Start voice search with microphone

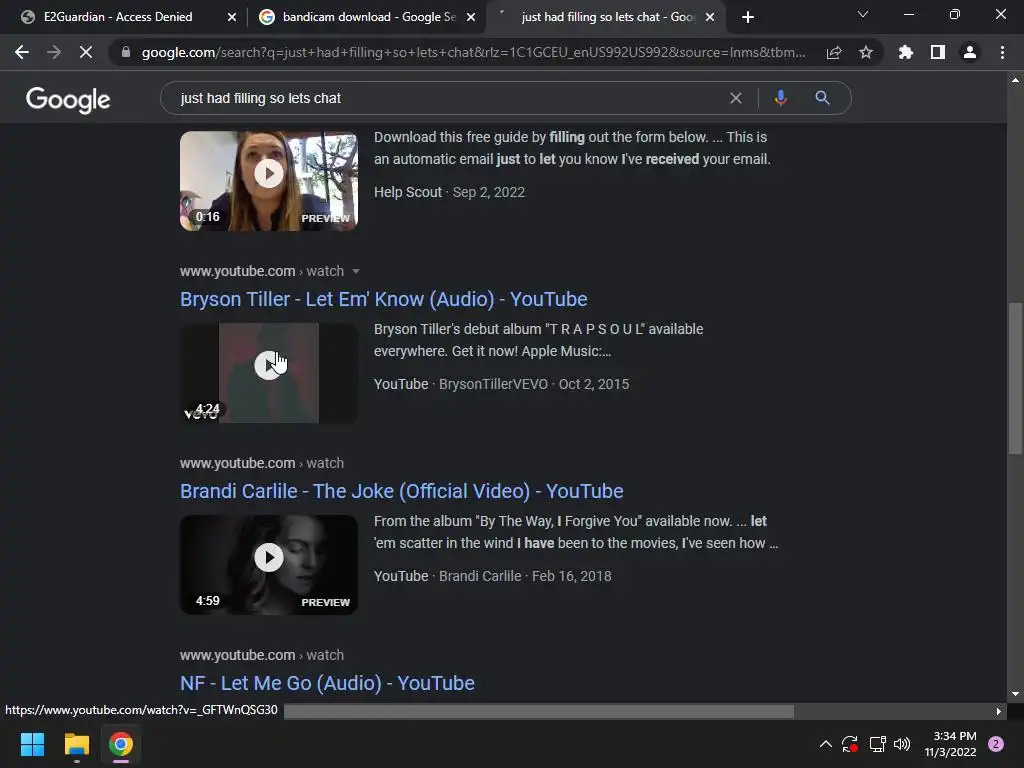coord(780,98)
